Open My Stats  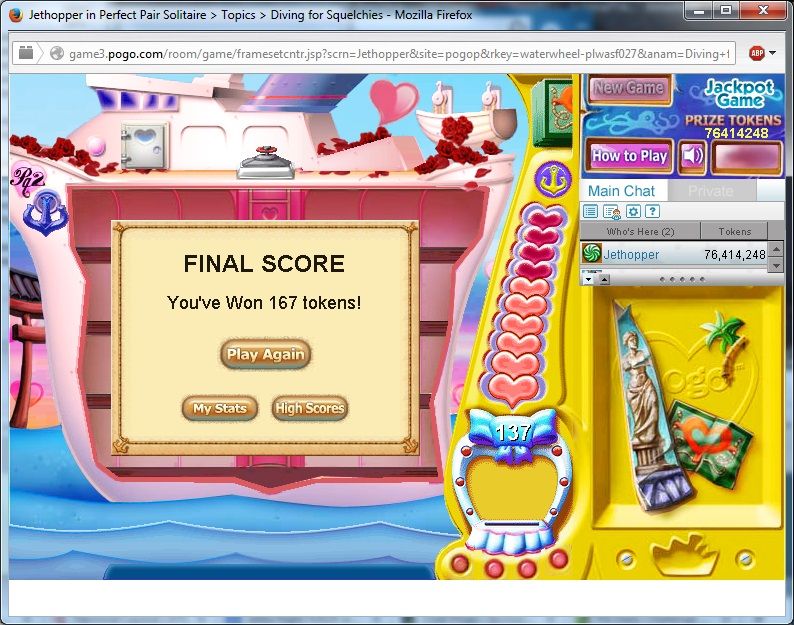(x=220, y=408)
